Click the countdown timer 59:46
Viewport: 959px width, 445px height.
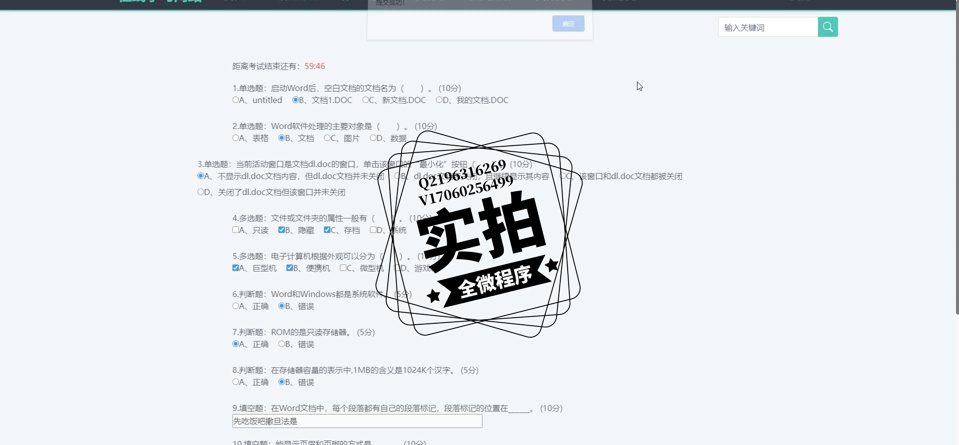[315, 66]
